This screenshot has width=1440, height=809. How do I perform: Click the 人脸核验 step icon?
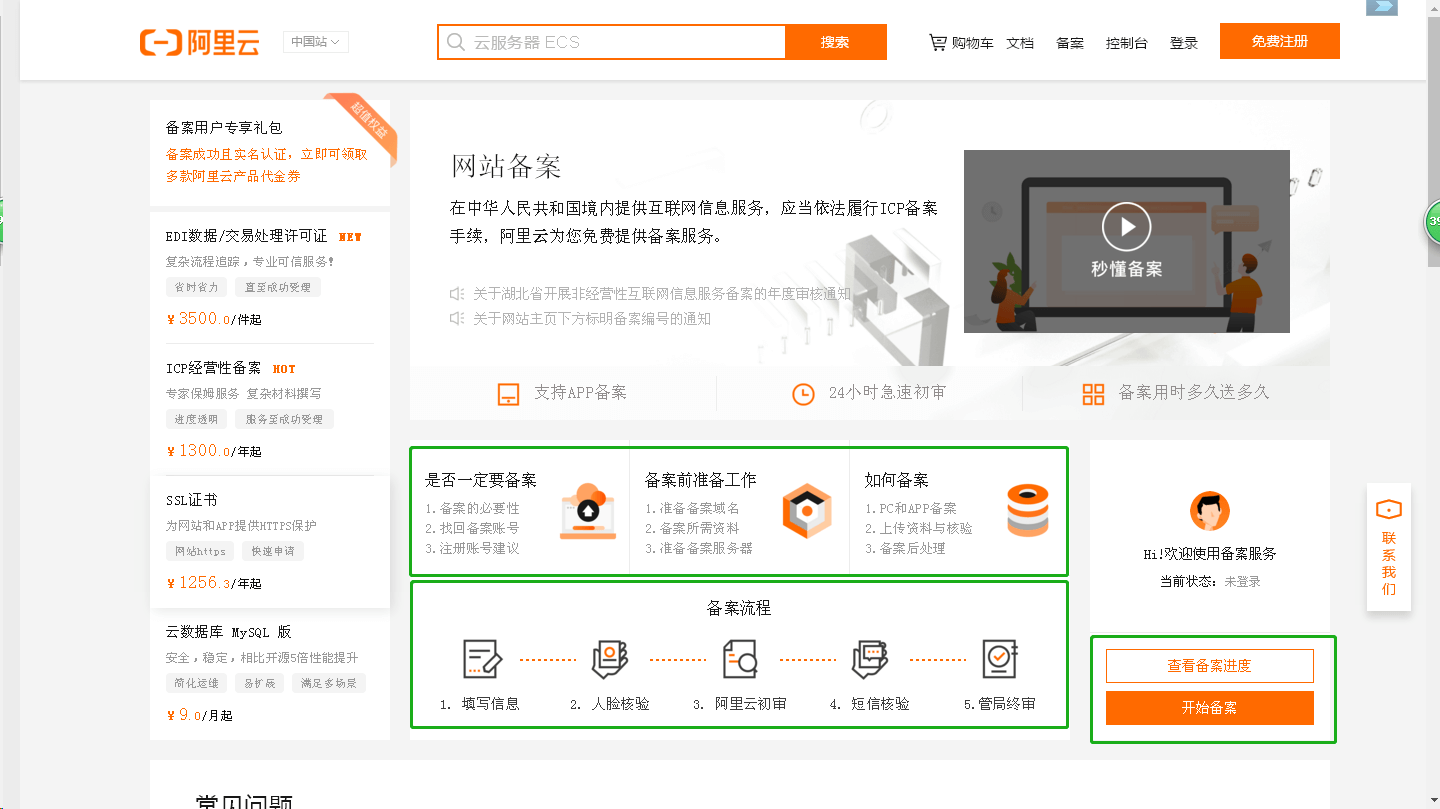[x=610, y=659]
